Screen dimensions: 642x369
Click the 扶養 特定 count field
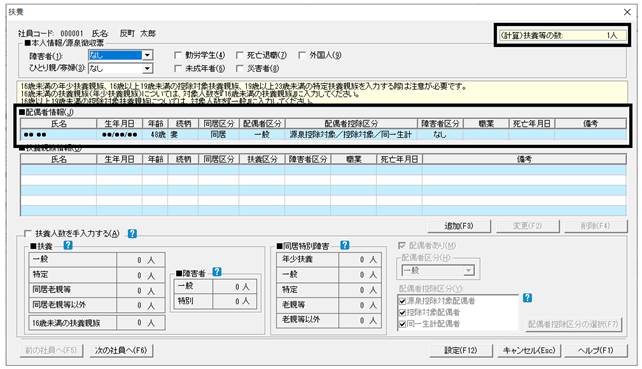click(x=140, y=275)
